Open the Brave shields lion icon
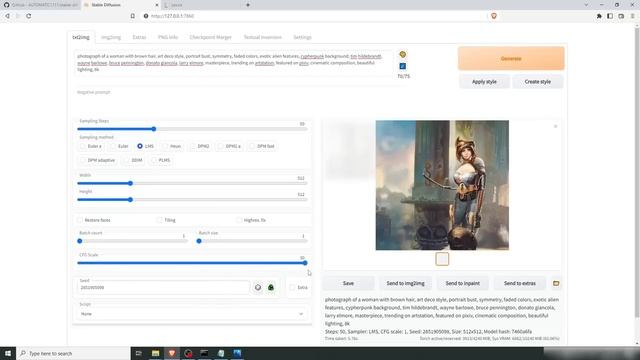 point(493,16)
